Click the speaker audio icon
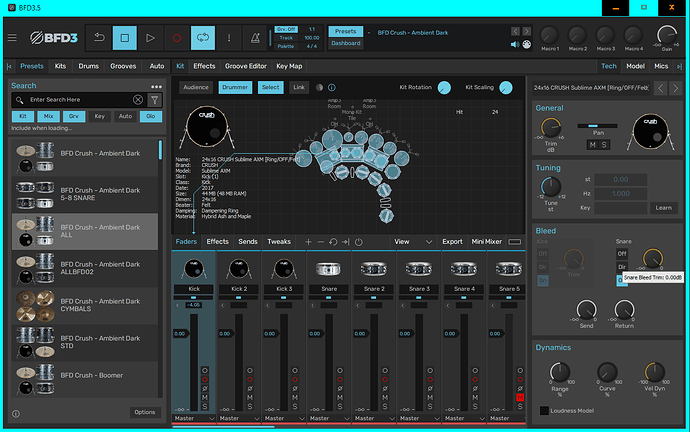This screenshot has width=690, height=432. [x=515, y=44]
